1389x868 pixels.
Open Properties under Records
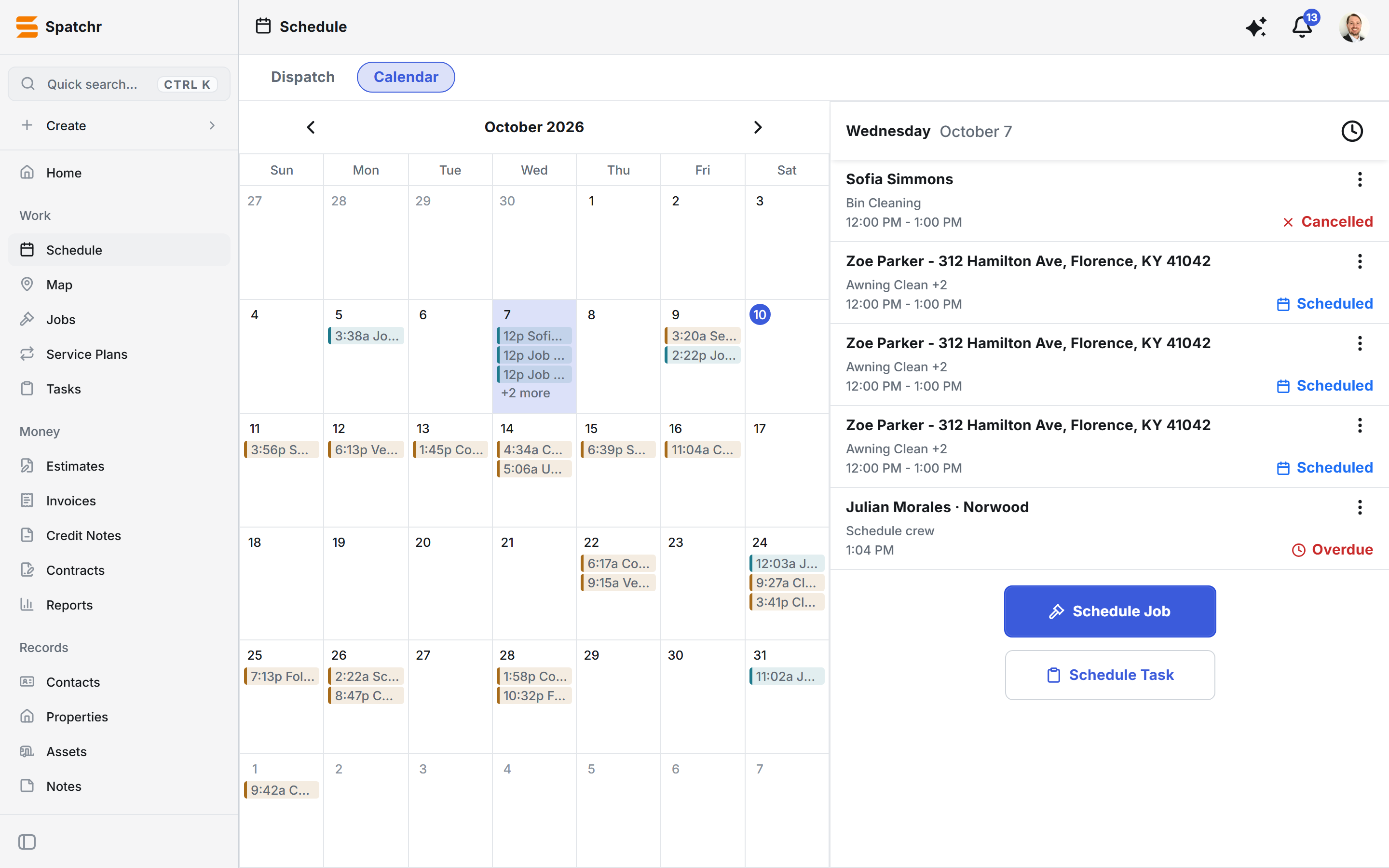pyautogui.click(x=119, y=717)
